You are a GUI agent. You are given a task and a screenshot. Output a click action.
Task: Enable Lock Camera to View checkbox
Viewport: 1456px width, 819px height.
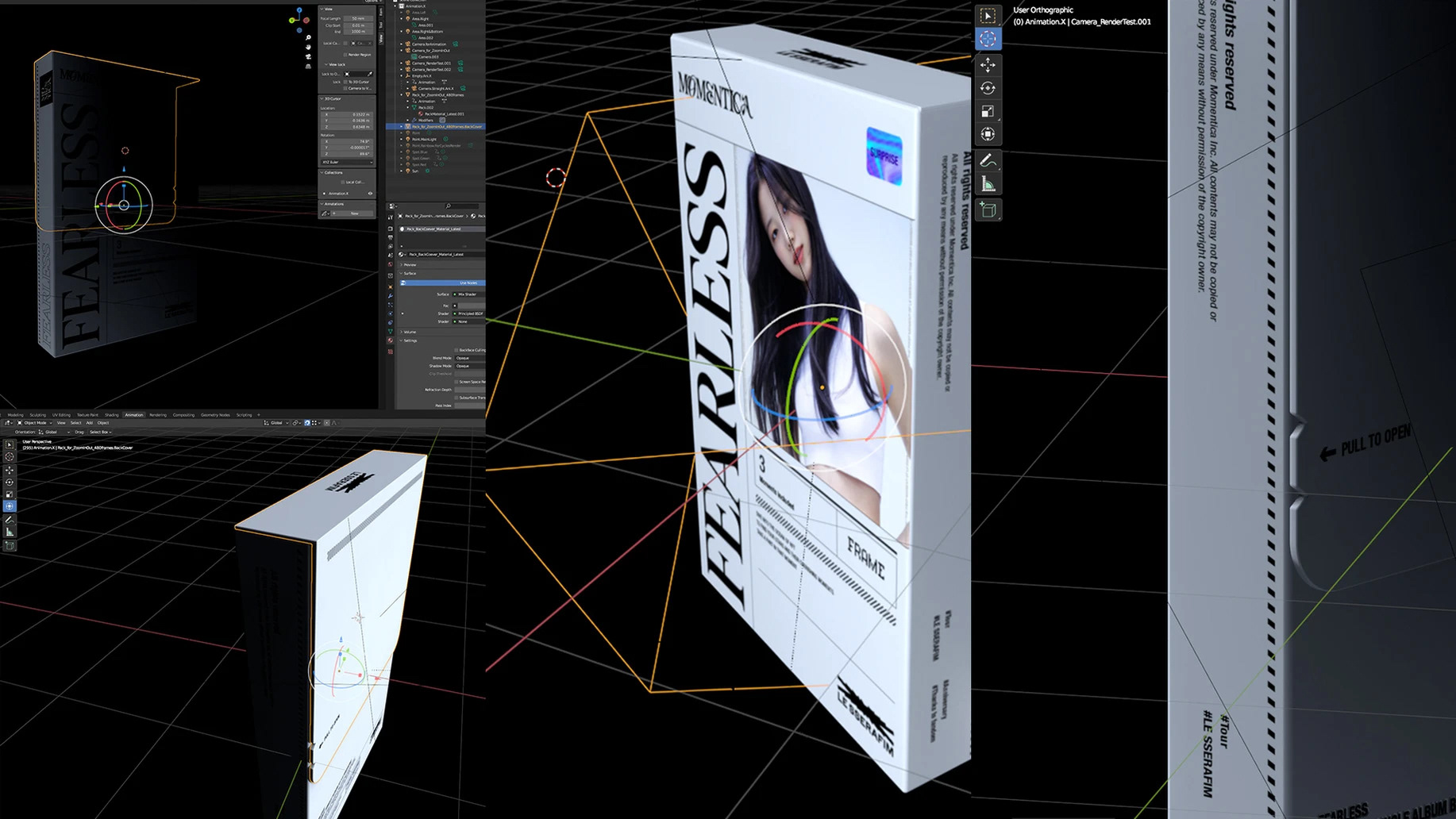[x=345, y=88]
